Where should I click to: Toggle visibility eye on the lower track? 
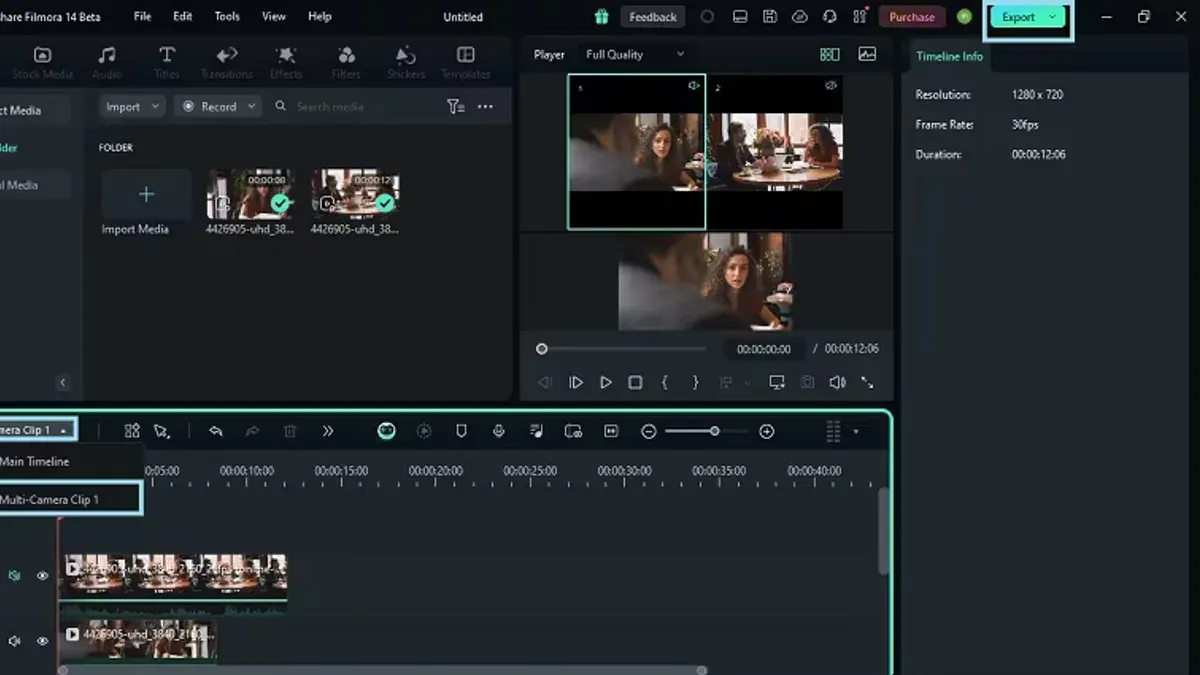point(43,641)
